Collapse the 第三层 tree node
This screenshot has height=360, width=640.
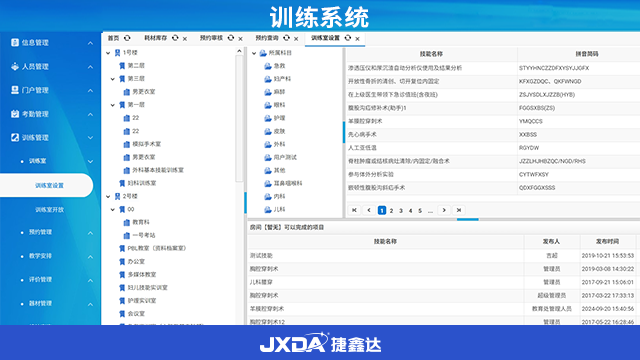coord(113,79)
